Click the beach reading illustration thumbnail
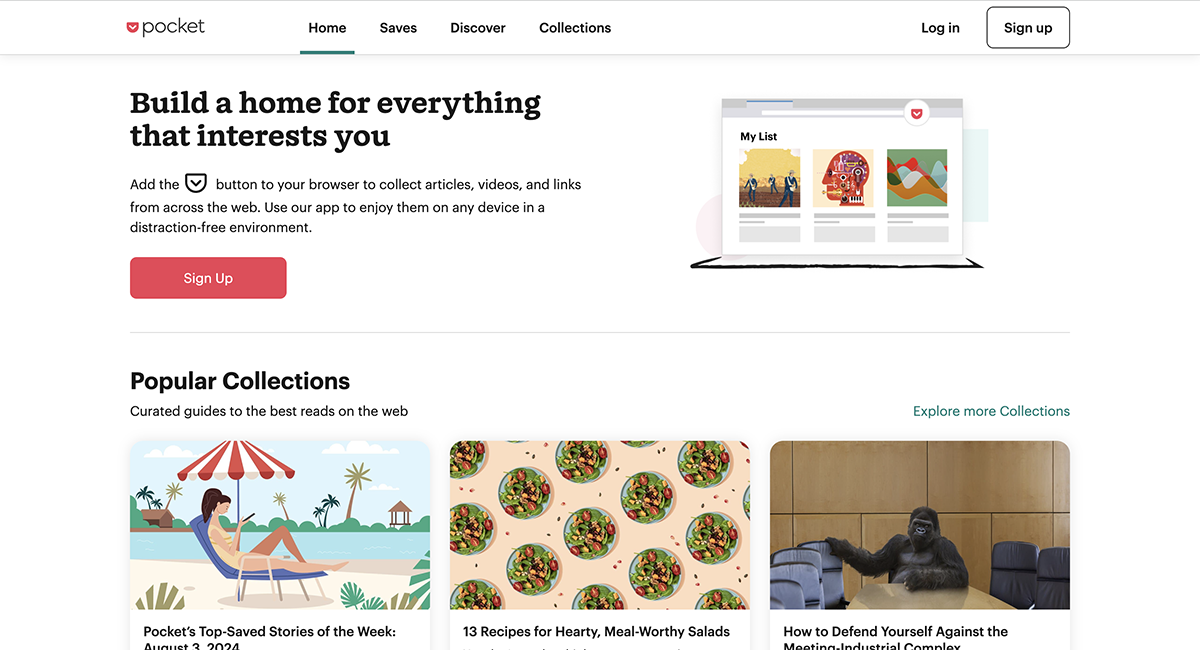This screenshot has height=650, width=1200. [279, 525]
